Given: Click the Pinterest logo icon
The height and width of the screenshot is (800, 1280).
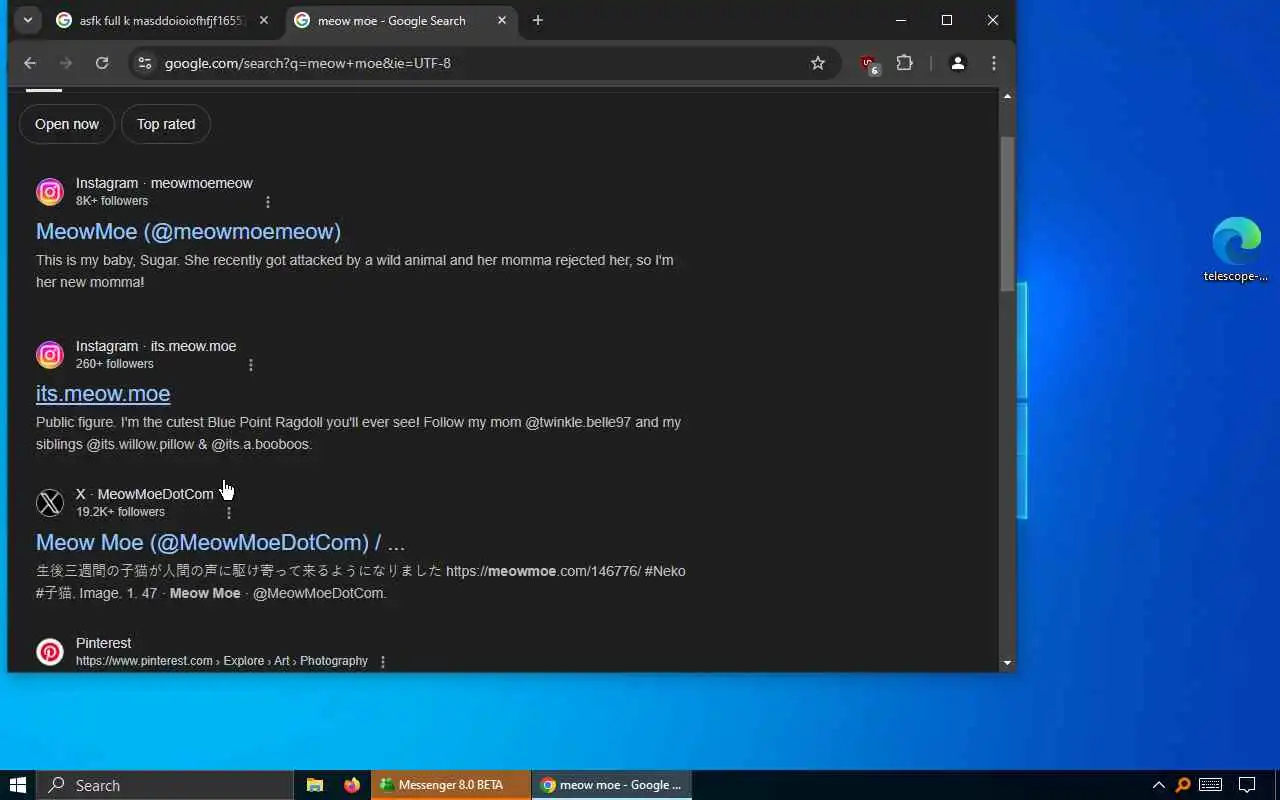Looking at the screenshot, I should pos(50,651).
